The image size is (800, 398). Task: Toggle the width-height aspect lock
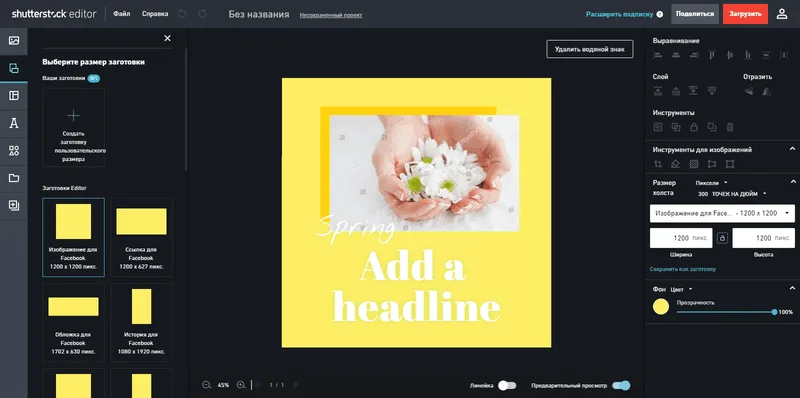[722, 238]
